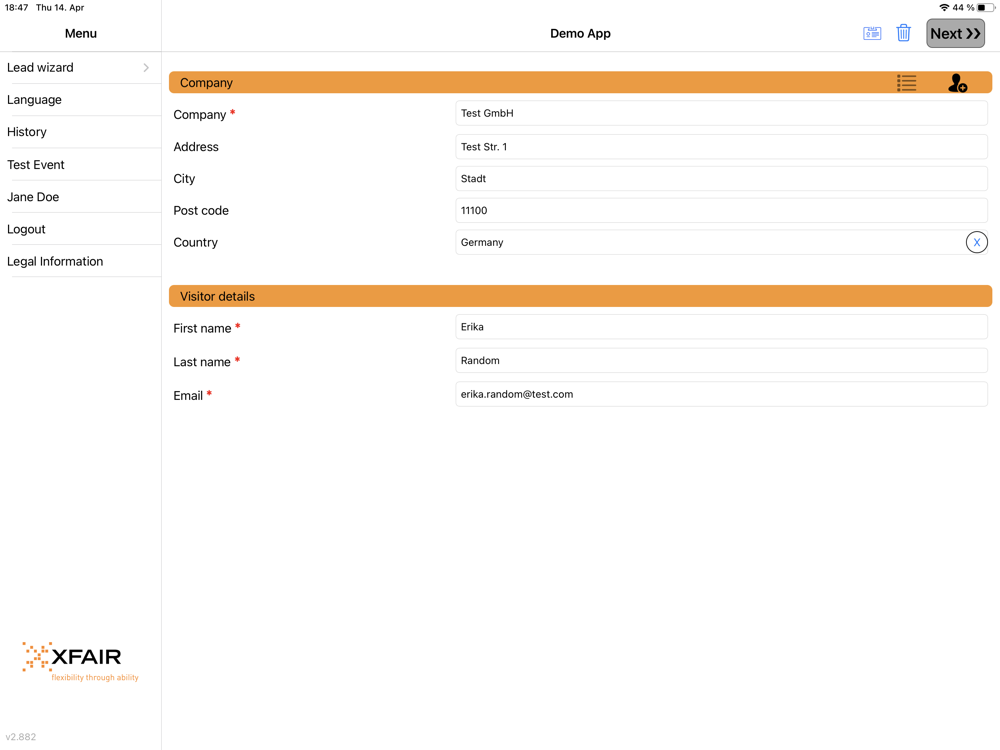The image size is (1000, 750).
Task: Click the XFAIR logo
Action: click(x=80, y=661)
